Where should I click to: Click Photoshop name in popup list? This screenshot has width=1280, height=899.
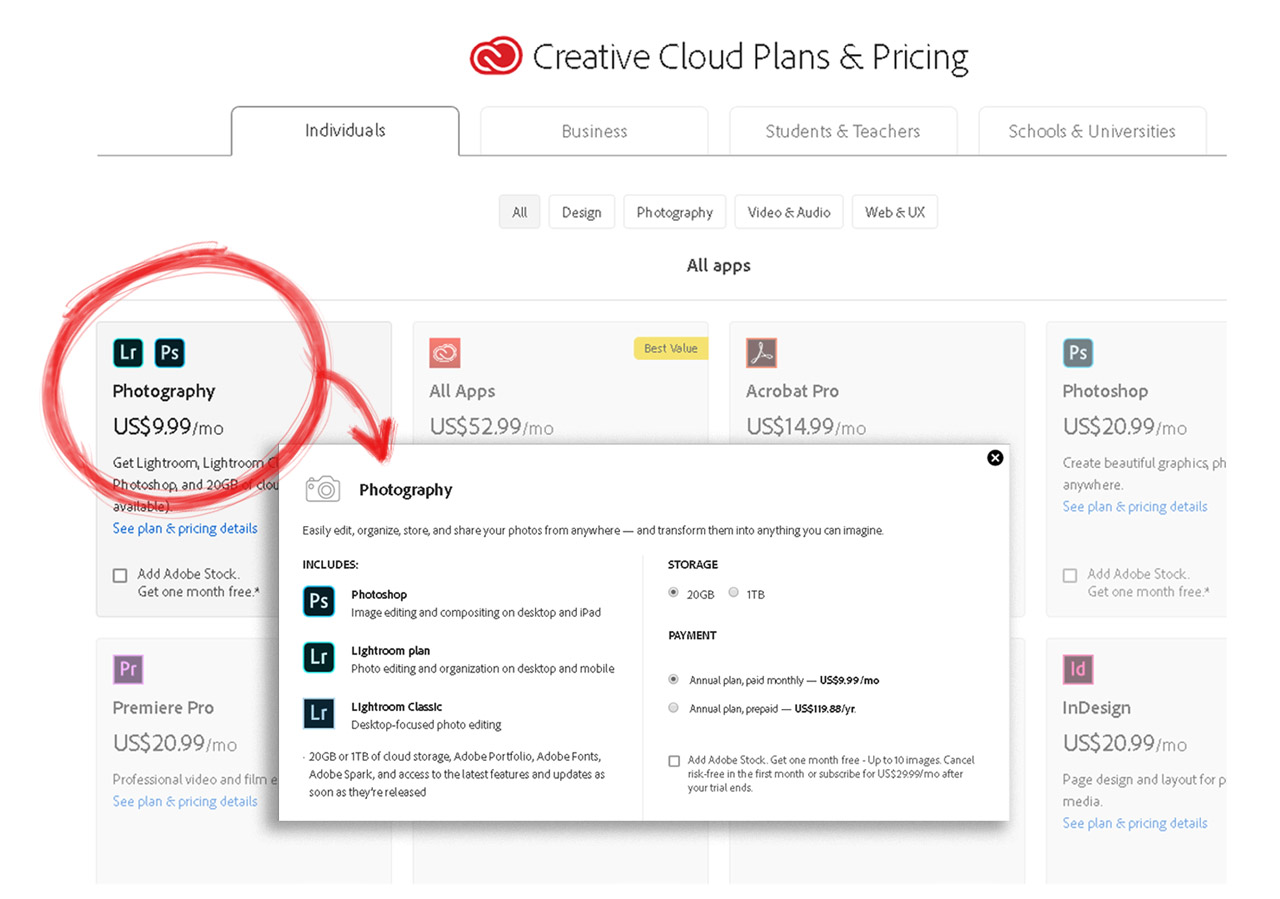click(379, 594)
